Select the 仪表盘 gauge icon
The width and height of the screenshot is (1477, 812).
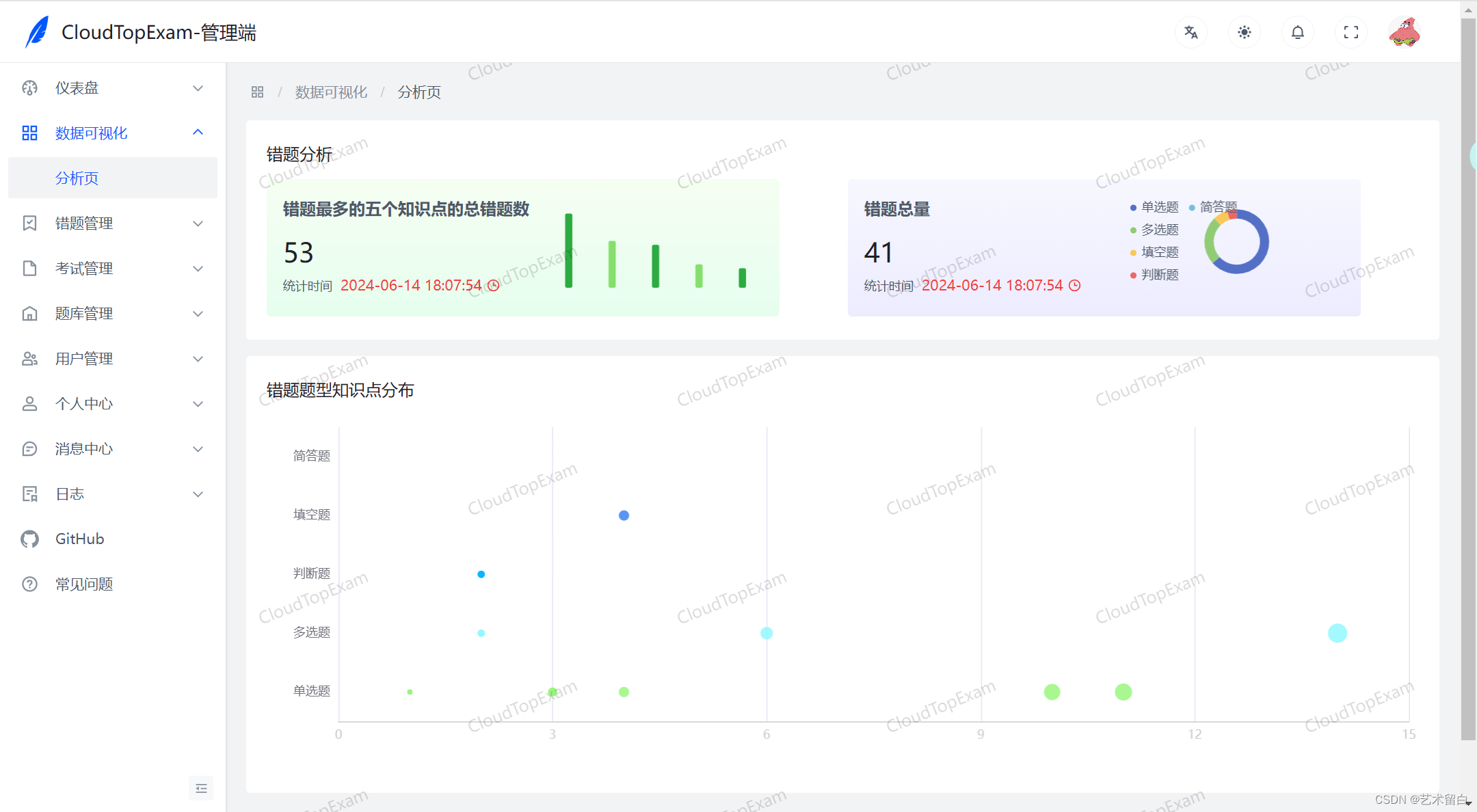pyautogui.click(x=29, y=87)
